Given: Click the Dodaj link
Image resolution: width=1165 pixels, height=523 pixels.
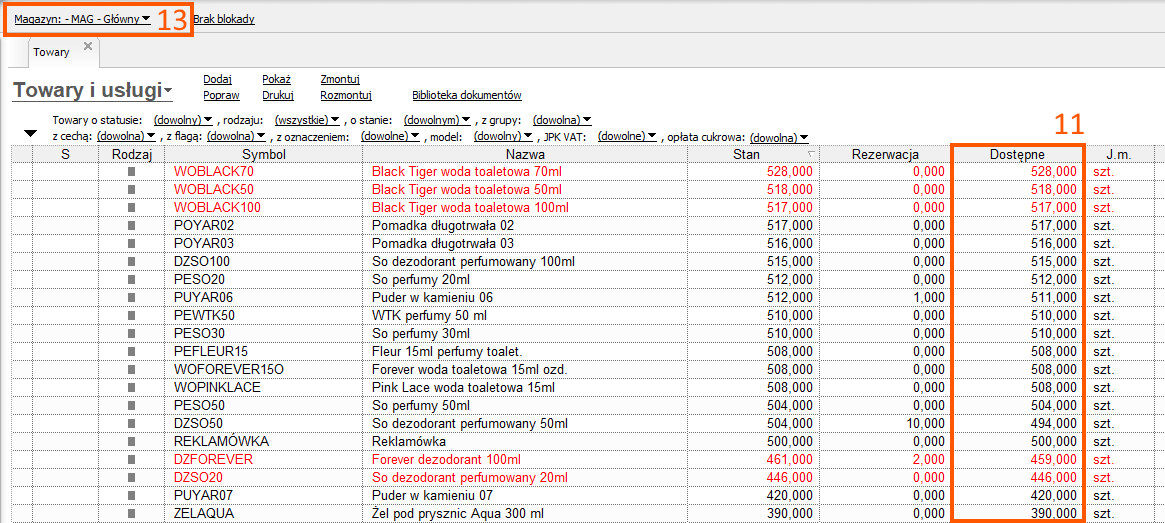Looking at the screenshot, I should pos(217,79).
